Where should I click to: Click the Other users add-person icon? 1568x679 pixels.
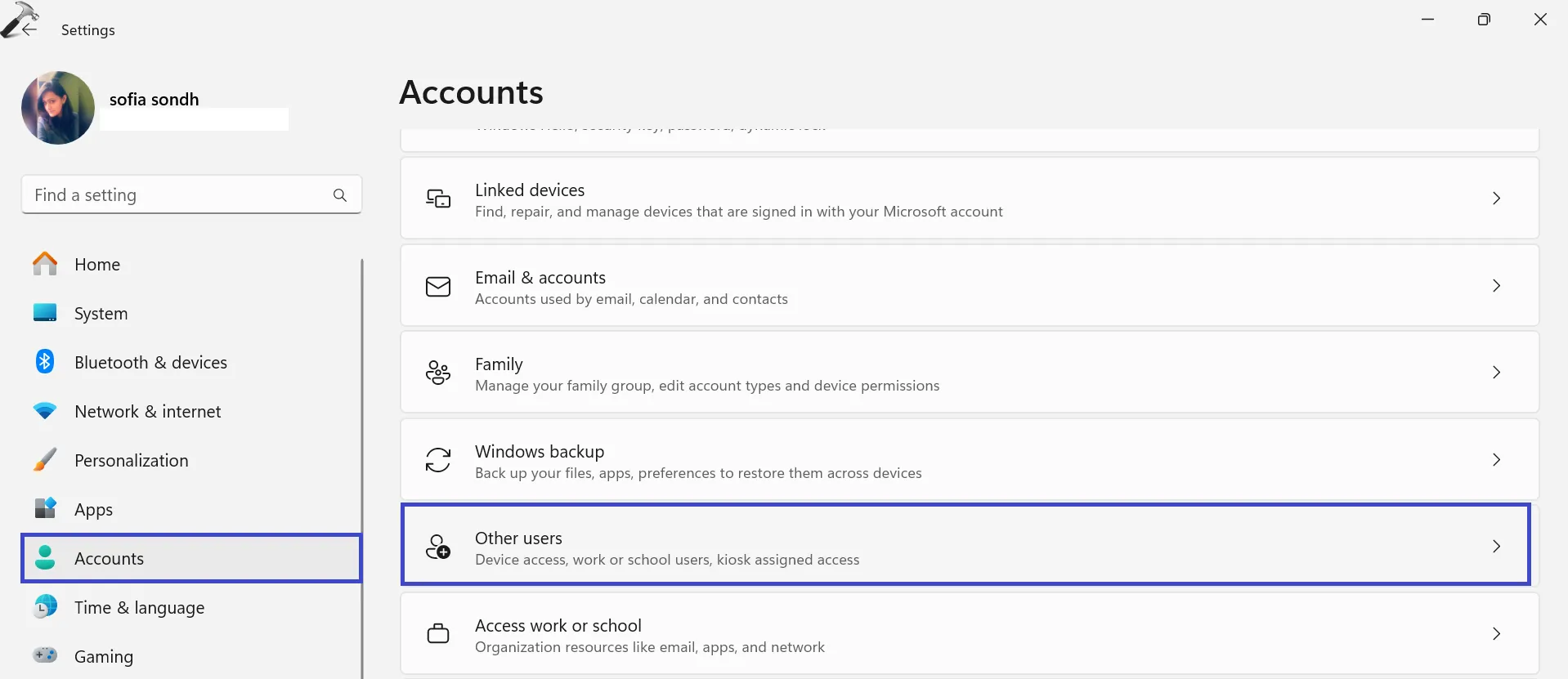[438, 547]
